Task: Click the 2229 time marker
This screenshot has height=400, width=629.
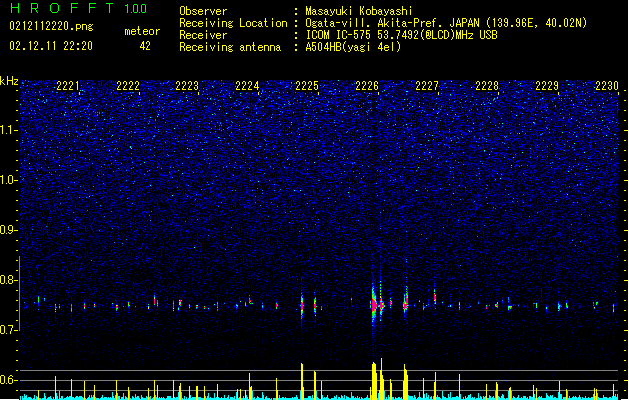Action: tap(547, 85)
